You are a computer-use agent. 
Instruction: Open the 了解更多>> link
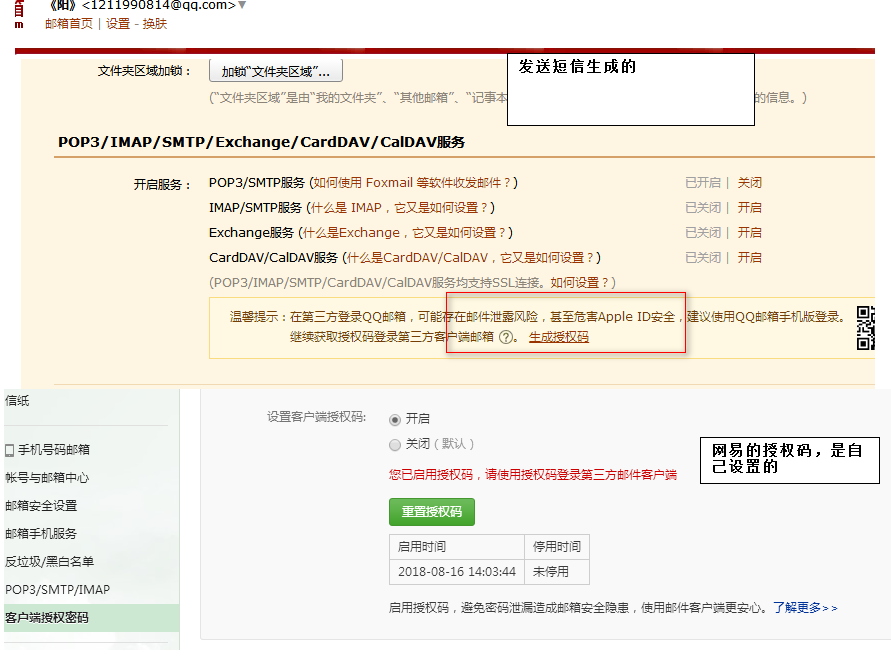click(x=805, y=608)
